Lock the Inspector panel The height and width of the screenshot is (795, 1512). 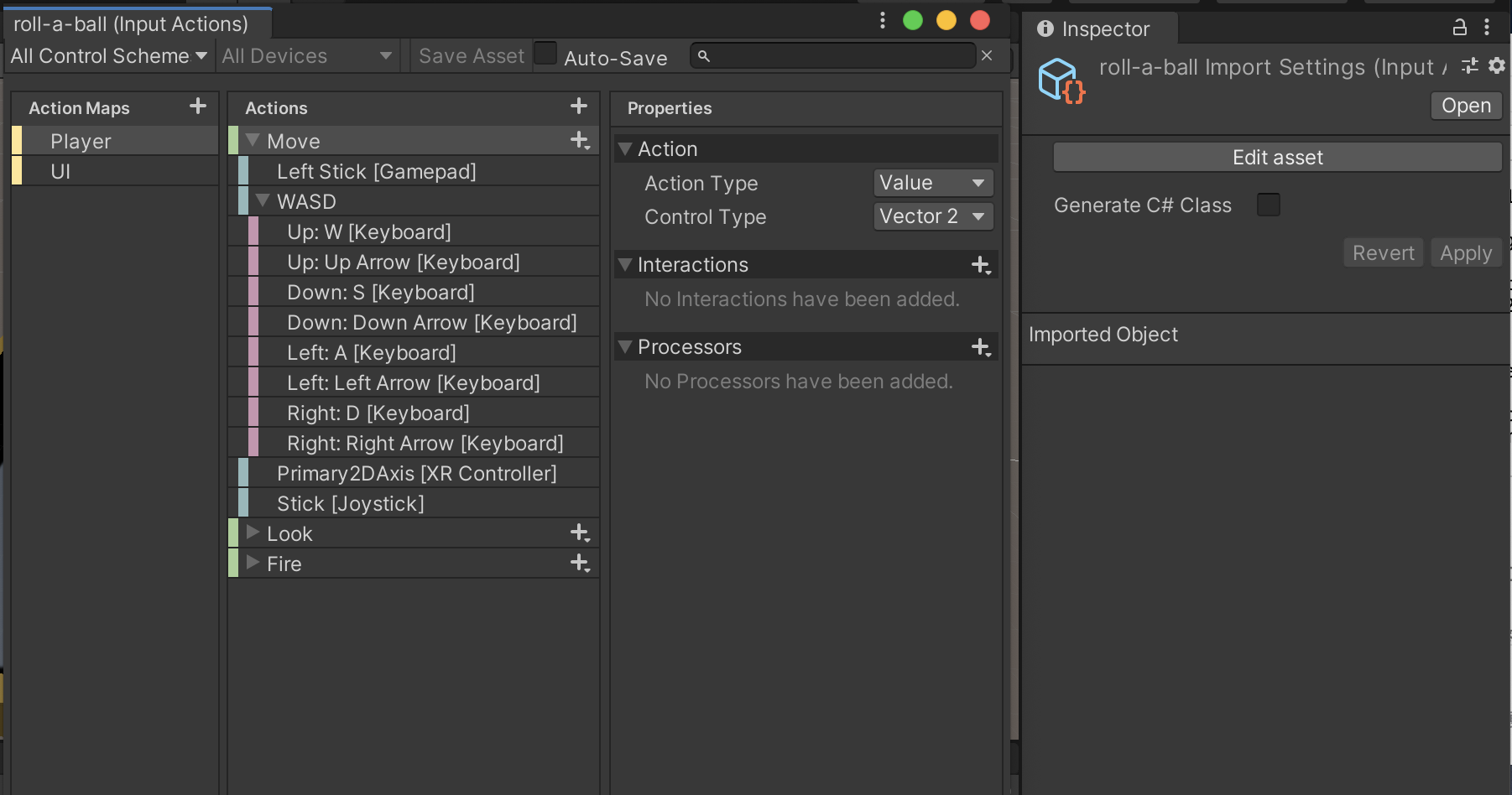[x=1460, y=28]
